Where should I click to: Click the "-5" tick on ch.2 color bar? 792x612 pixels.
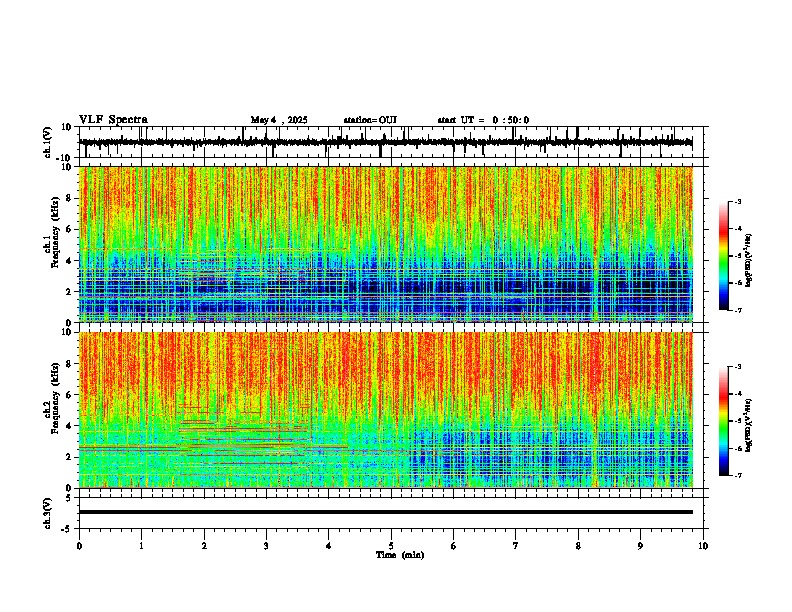(738, 421)
